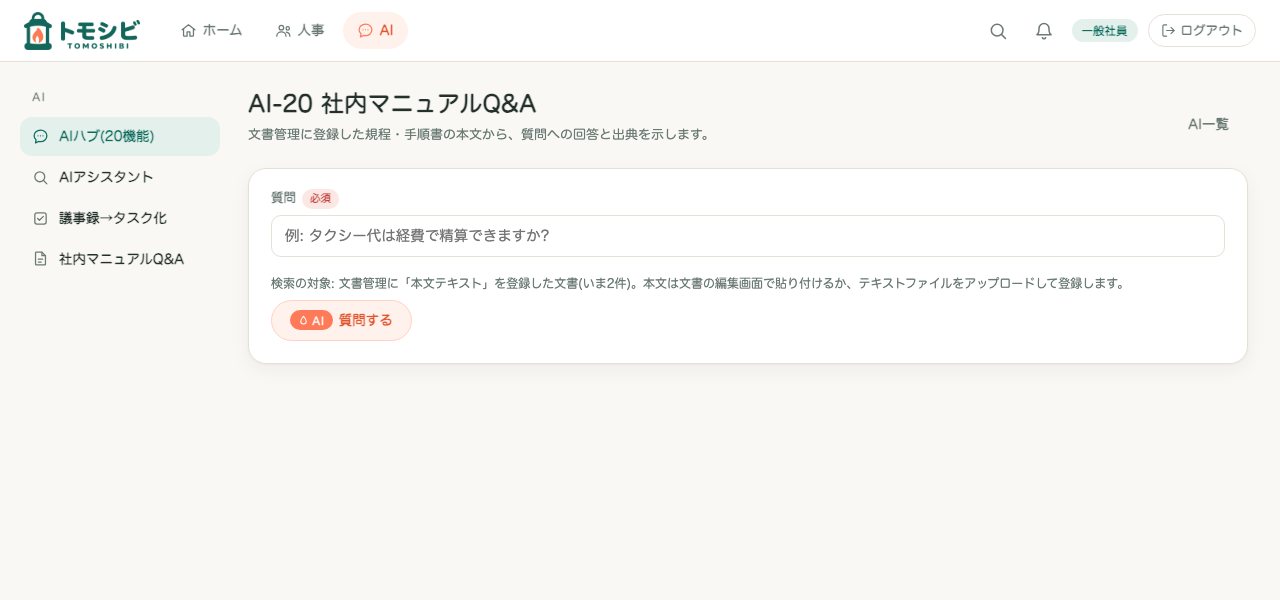Click the AI一覧 link
Screen dimensions: 1280x600
(1208, 124)
